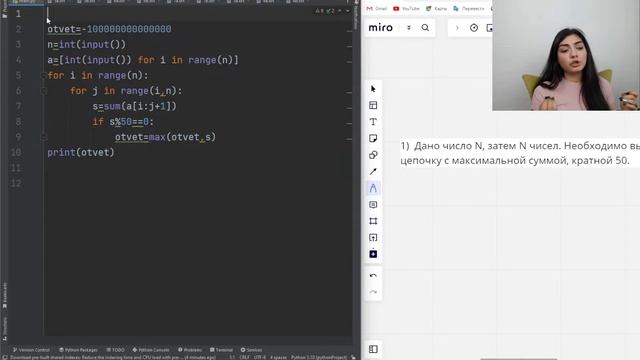Select the Sticky note tool in Miro

pyautogui.click(x=373, y=138)
